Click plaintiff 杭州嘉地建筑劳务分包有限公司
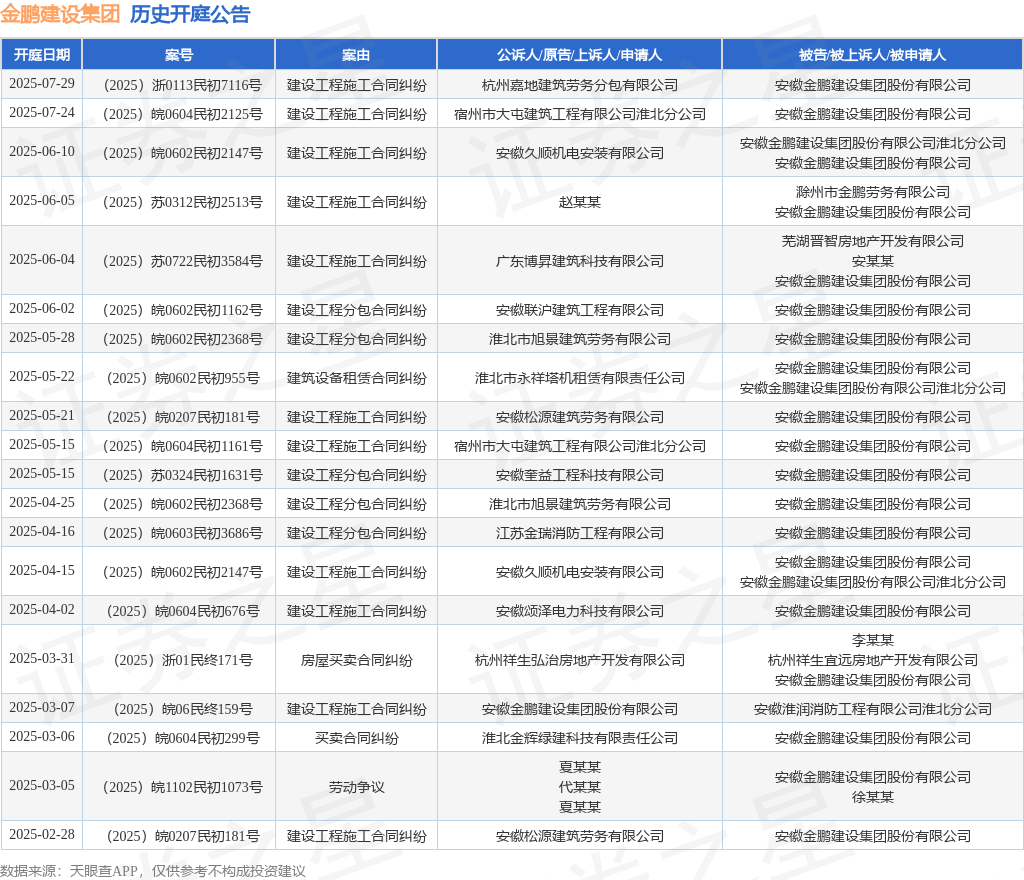The image size is (1024, 880). point(579,85)
